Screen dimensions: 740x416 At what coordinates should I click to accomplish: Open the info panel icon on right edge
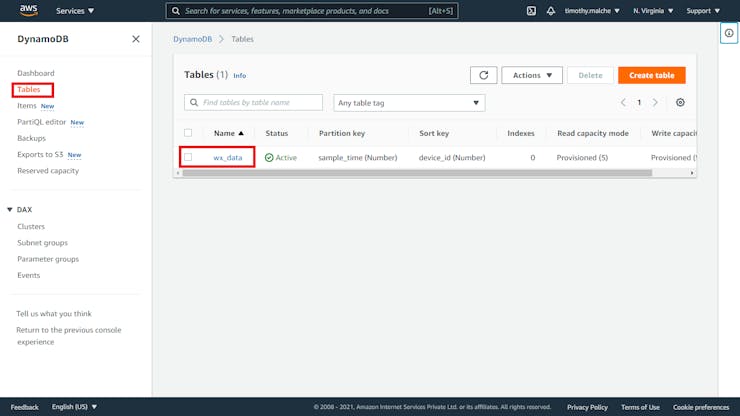pyautogui.click(x=729, y=33)
